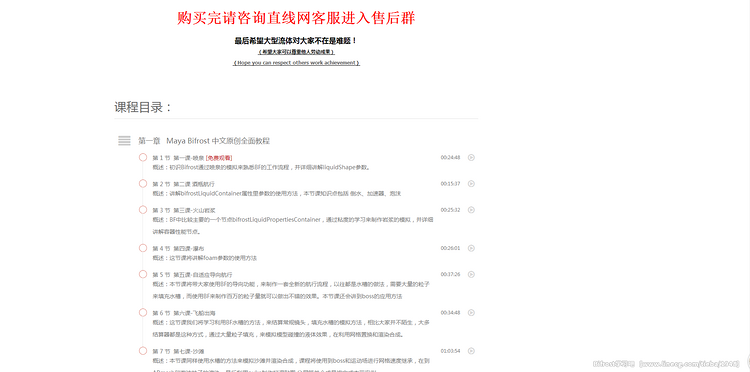Click the duration 00:26:01
This screenshot has height=372, width=750.
[x=451, y=248]
